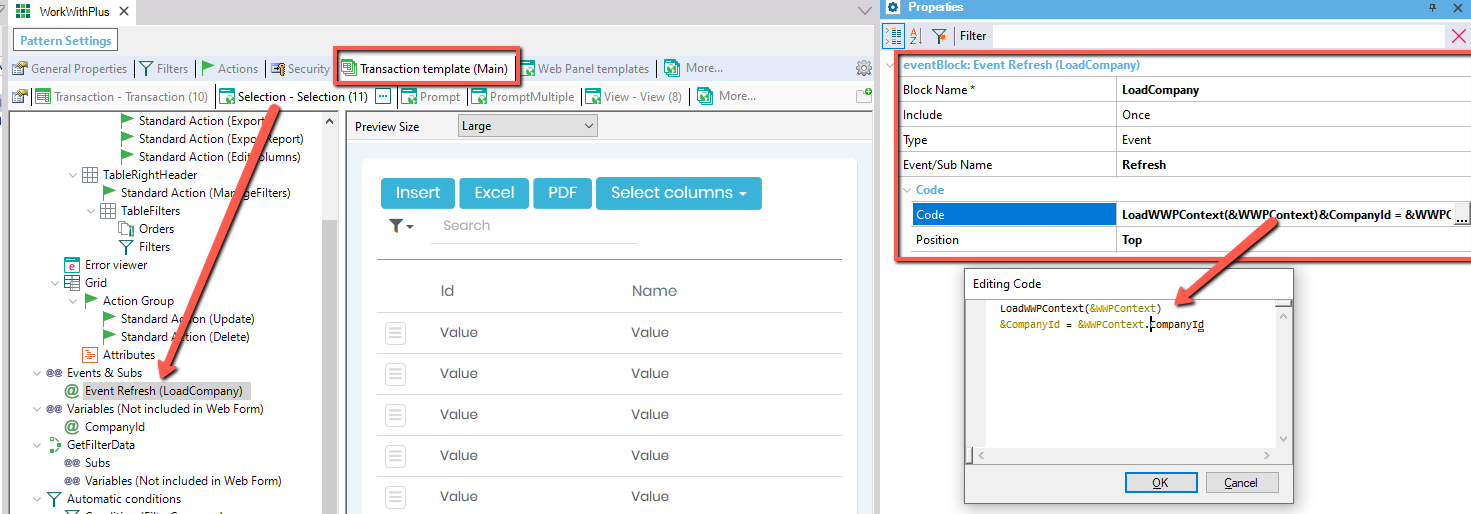This screenshot has height=514, width=1471.
Task: Open the Preview Size dropdown
Action: click(527, 126)
